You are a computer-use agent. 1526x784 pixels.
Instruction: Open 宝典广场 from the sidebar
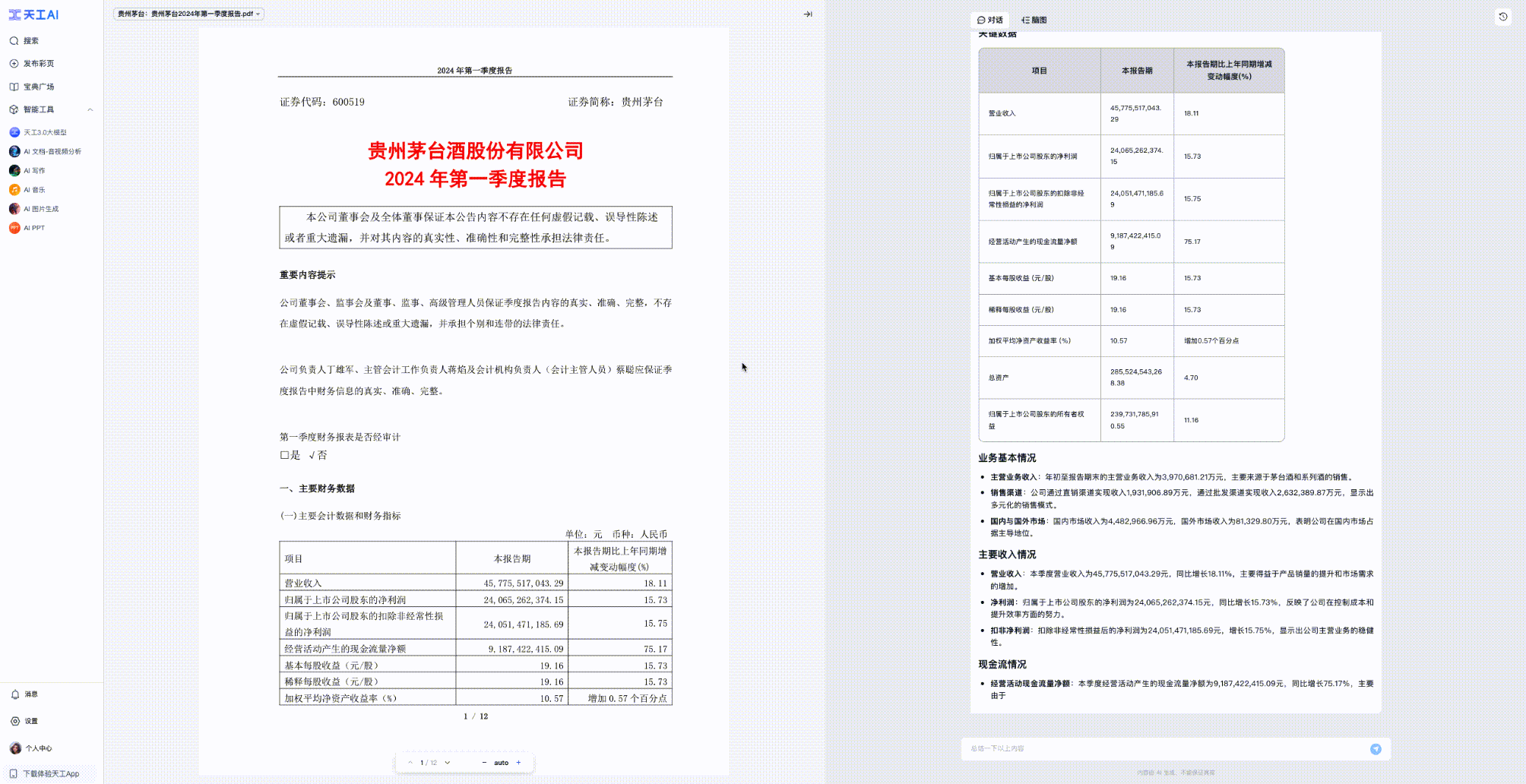click(x=36, y=87)
